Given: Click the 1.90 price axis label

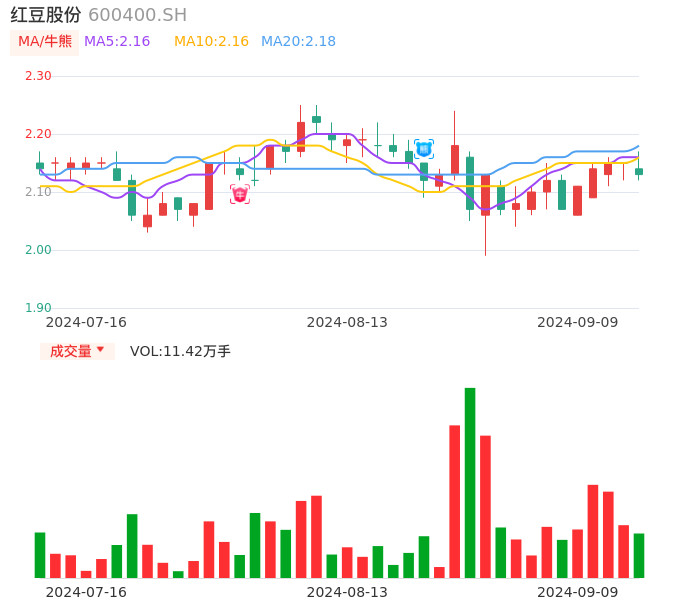Looking at the screenshot, I should point(38,308).
